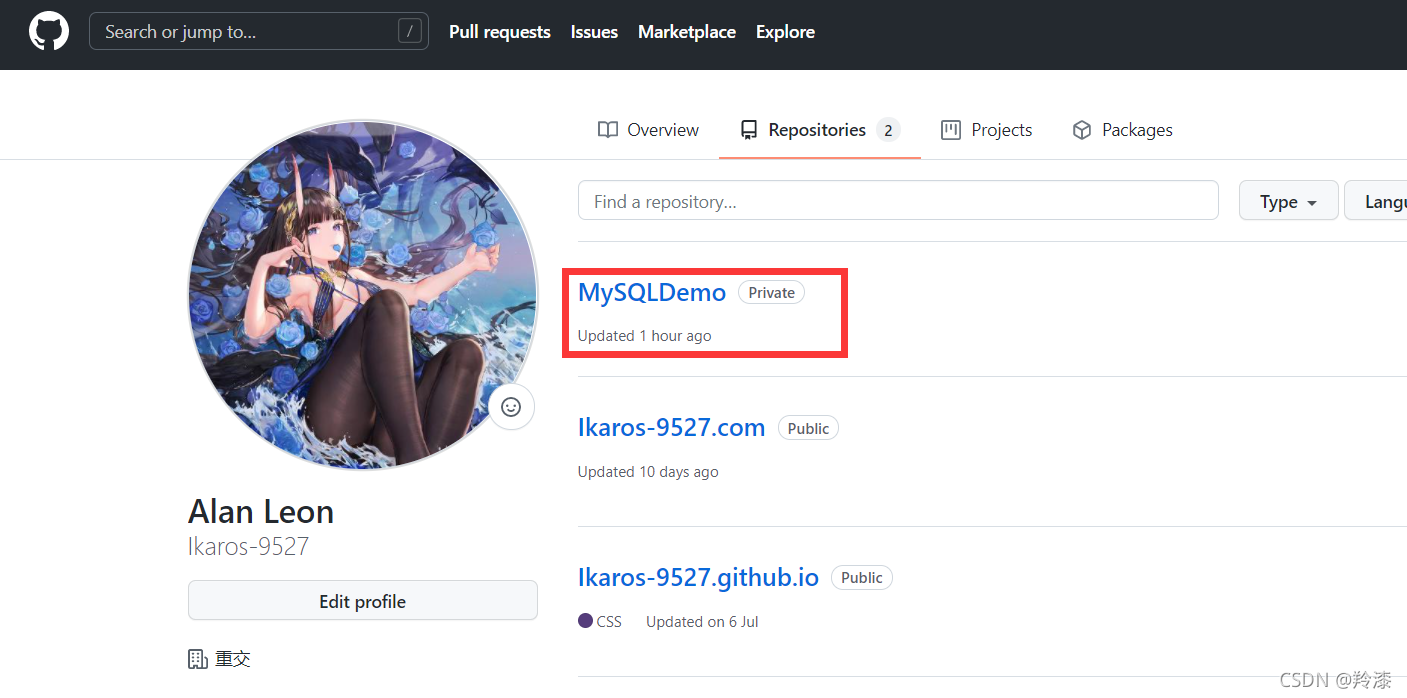Click the CSS language label
Image resolution: width=1407 pixels, height=698 pixels.
point(609,622)
